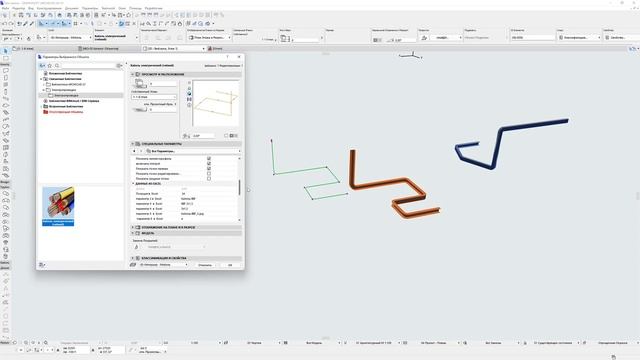Open layer dropdown at dialog bottom
This screenshot has width=640, height=360.
[x=164, y=265]
